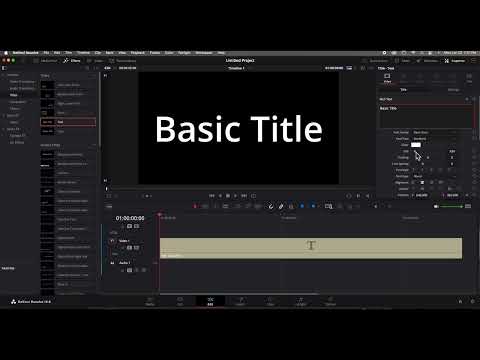
Task: Select the Video inspector icon
Action: pyautogui.click(x=387, y=78)
